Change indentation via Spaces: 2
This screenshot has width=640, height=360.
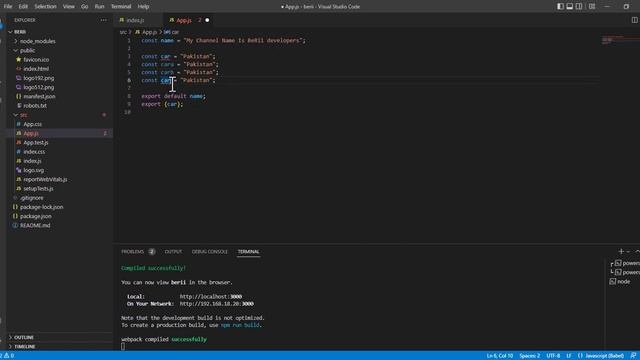click(529, 356)
